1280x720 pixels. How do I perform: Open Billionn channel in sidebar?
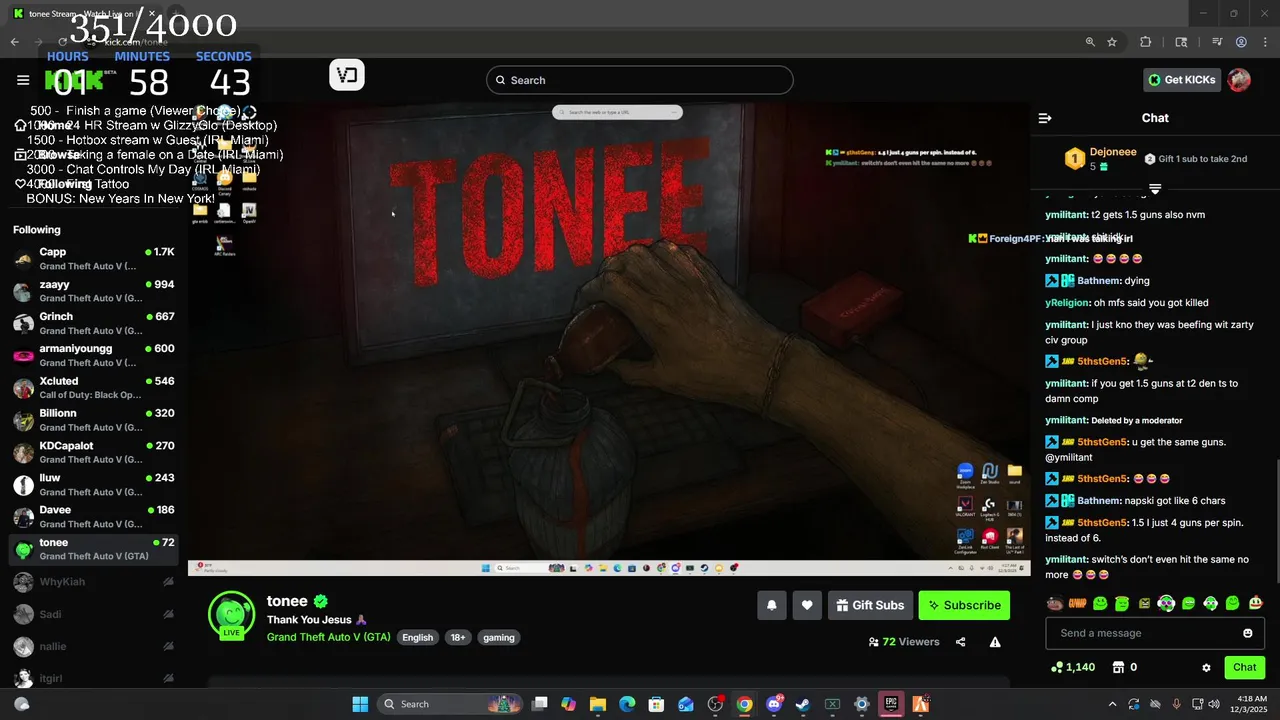tap(94, 420)
